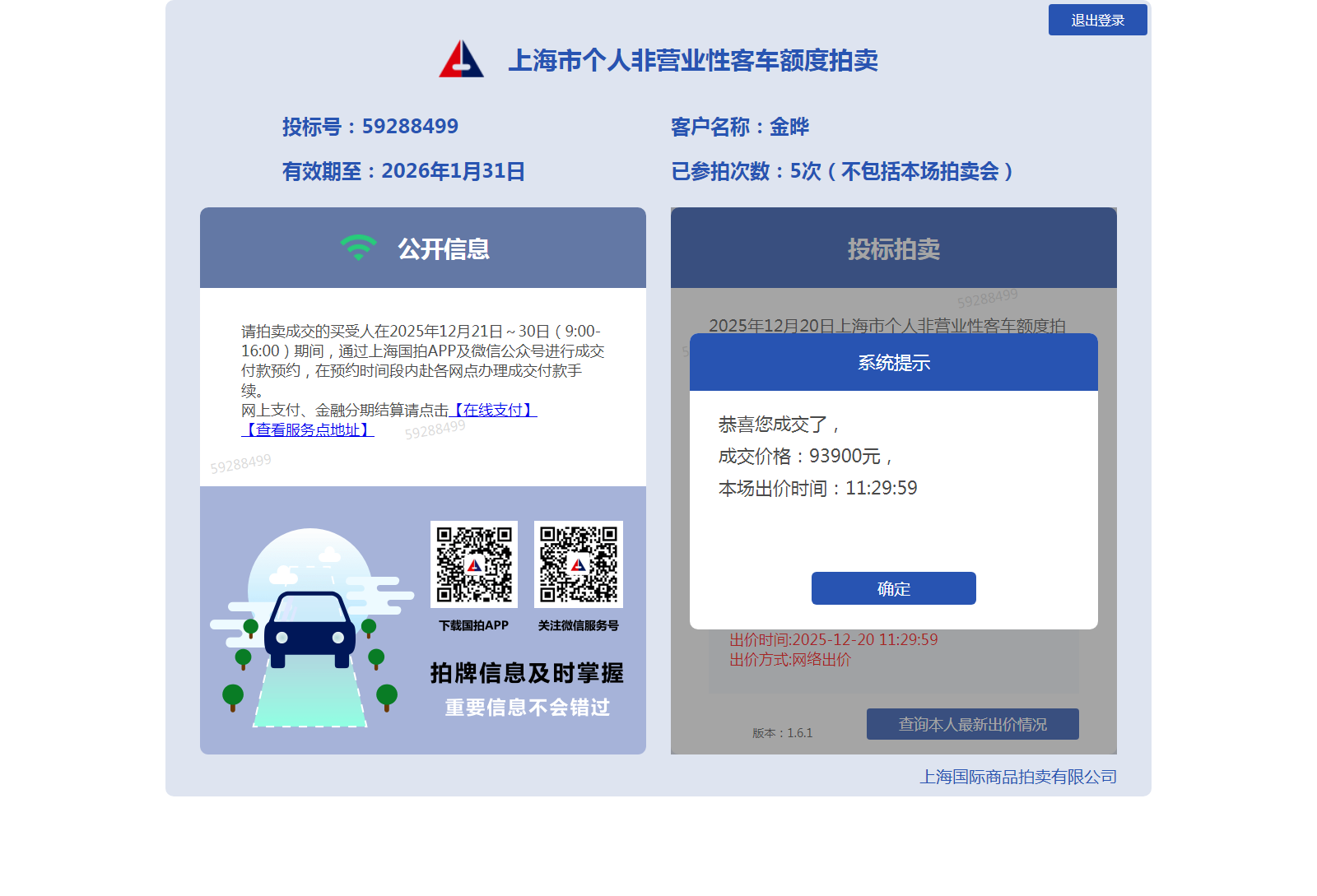Open the 【查看服务点地址】 link

(308, 429)
